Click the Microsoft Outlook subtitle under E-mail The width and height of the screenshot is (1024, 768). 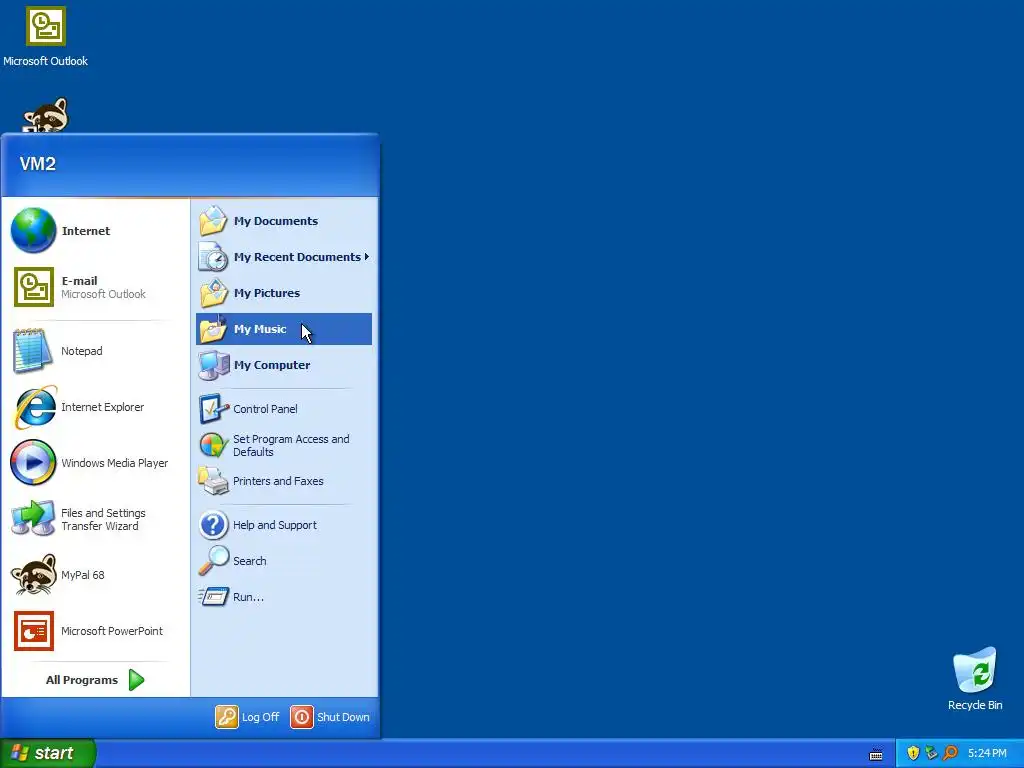coord(103,294)
